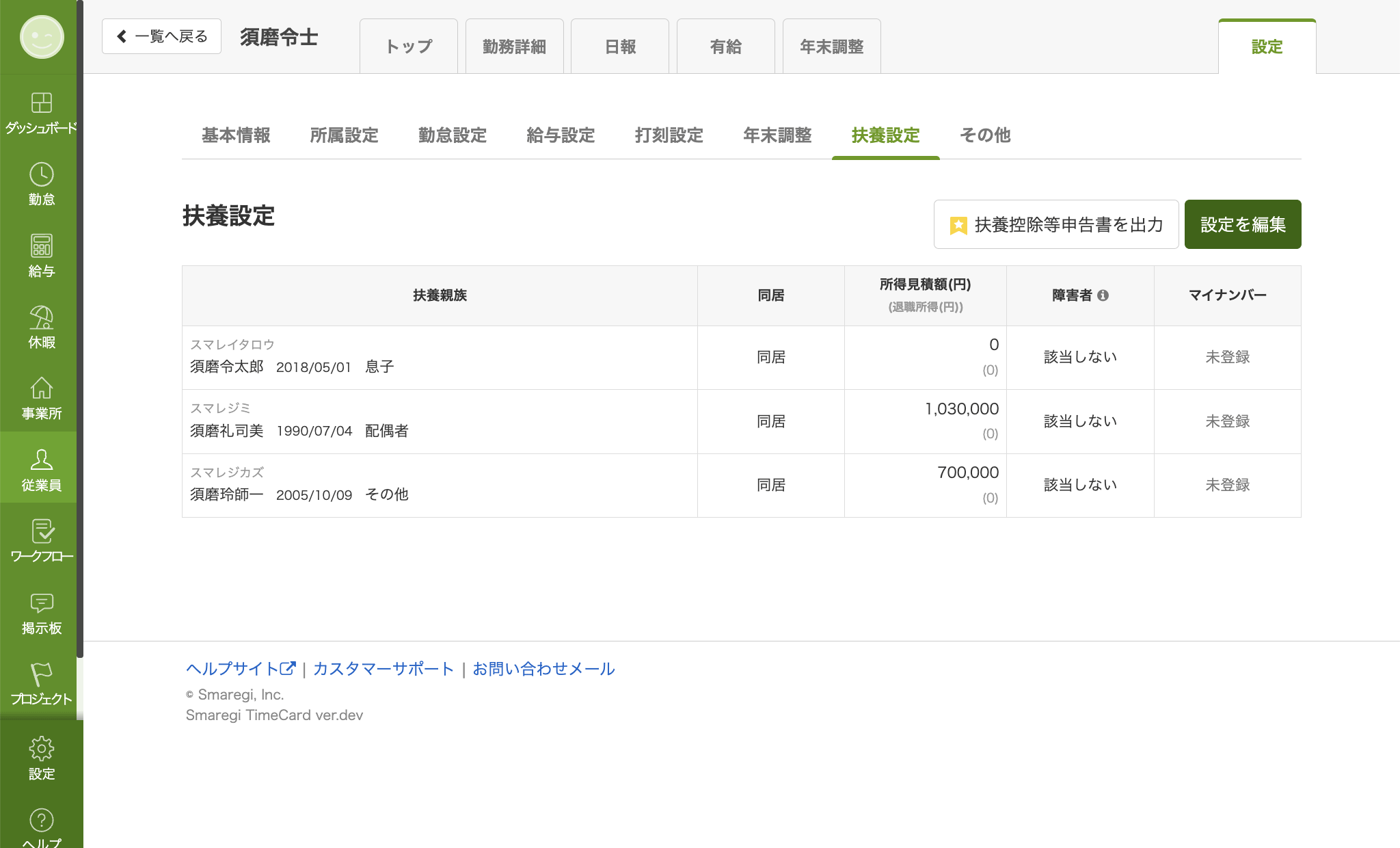Viewport: 1400px width, 848px height.
Task: Click the star icon on 扶養控除等申告書 button
Action: pos(958,225)
